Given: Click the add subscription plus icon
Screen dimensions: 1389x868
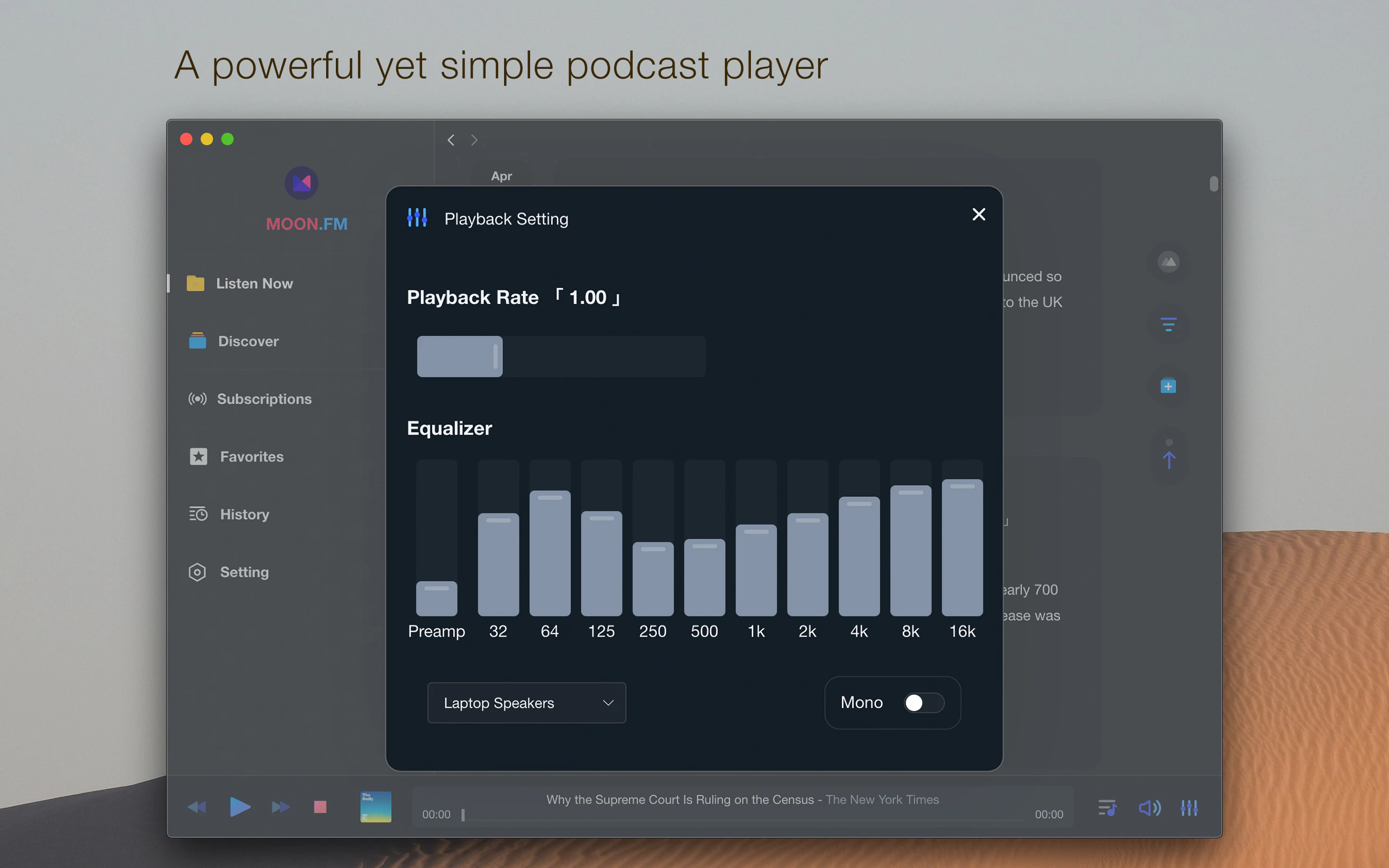Looking at the screenshot, I should (x=1169, y=386).
